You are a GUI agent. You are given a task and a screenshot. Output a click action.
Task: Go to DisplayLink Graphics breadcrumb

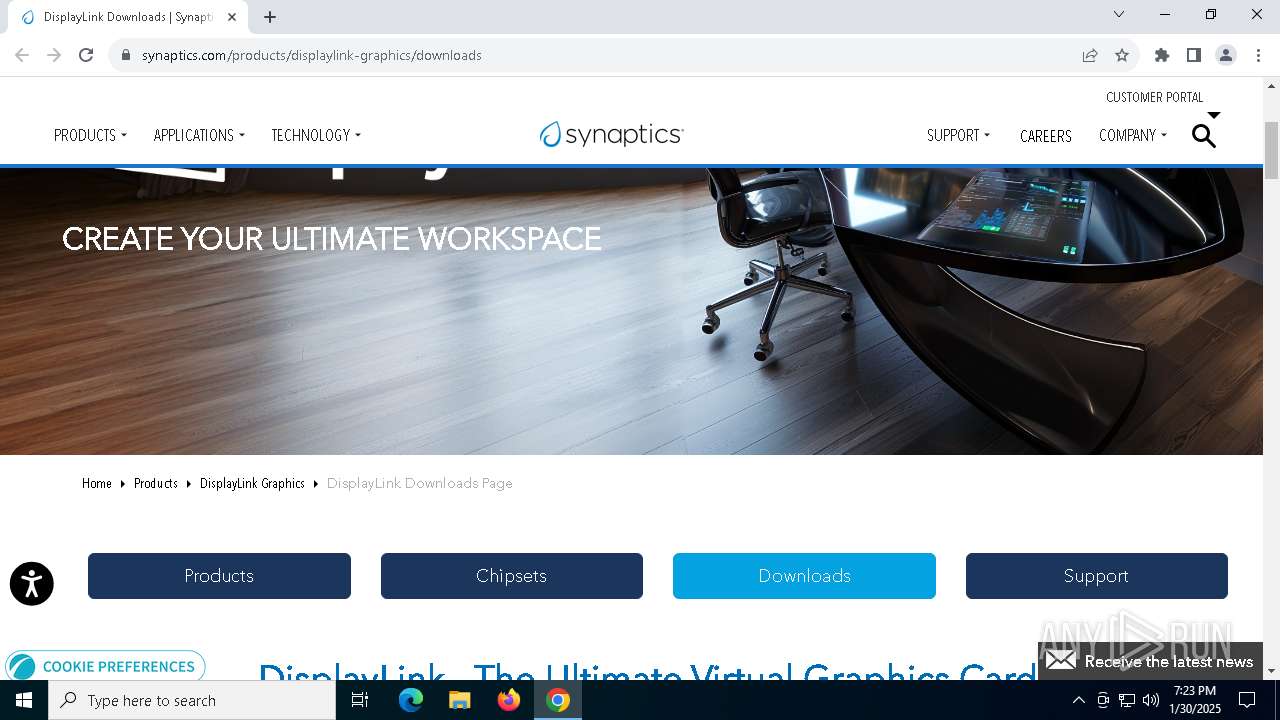[252, 483]
